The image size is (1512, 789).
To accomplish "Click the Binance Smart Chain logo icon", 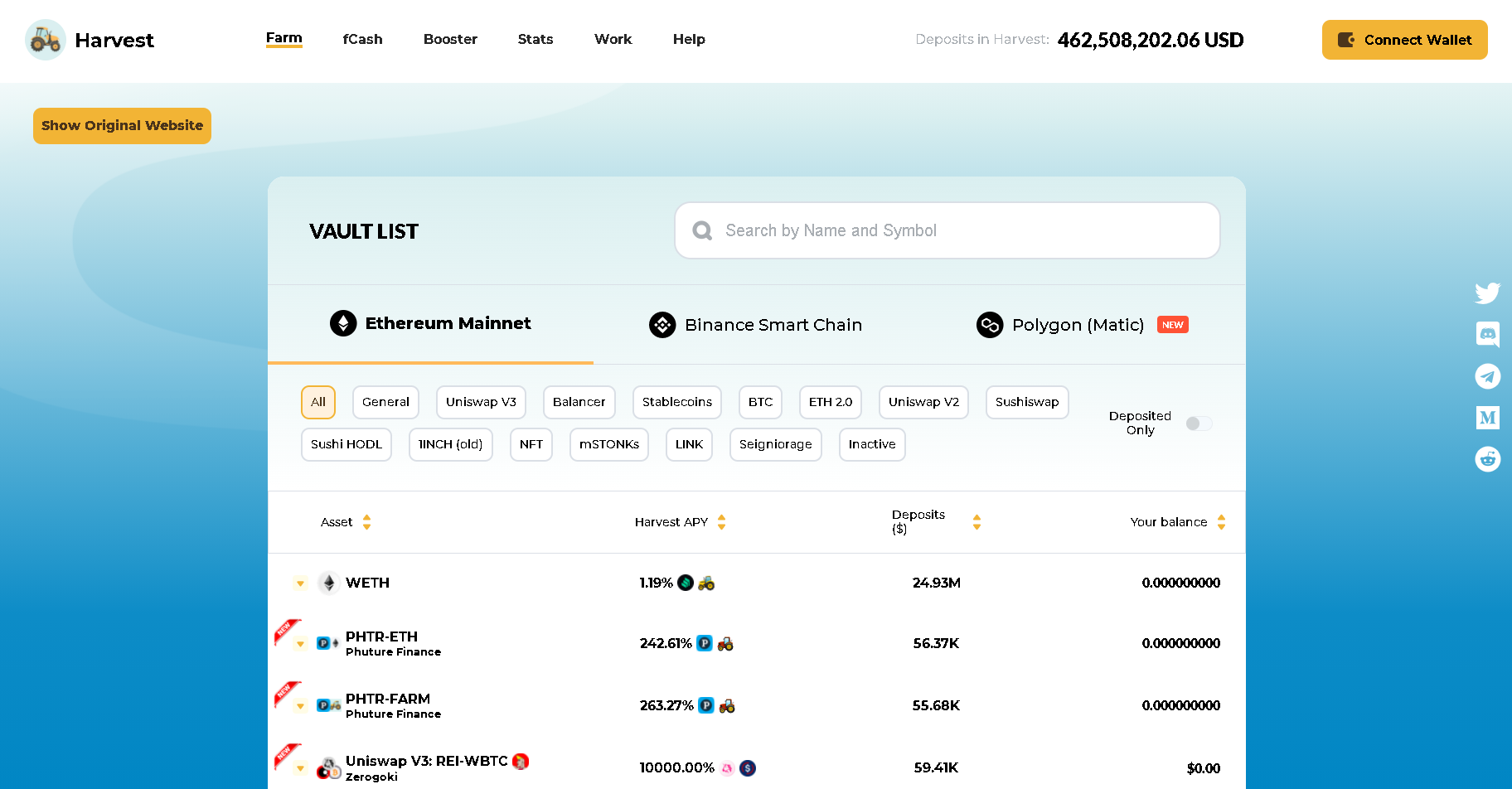I will coord(662,325).
